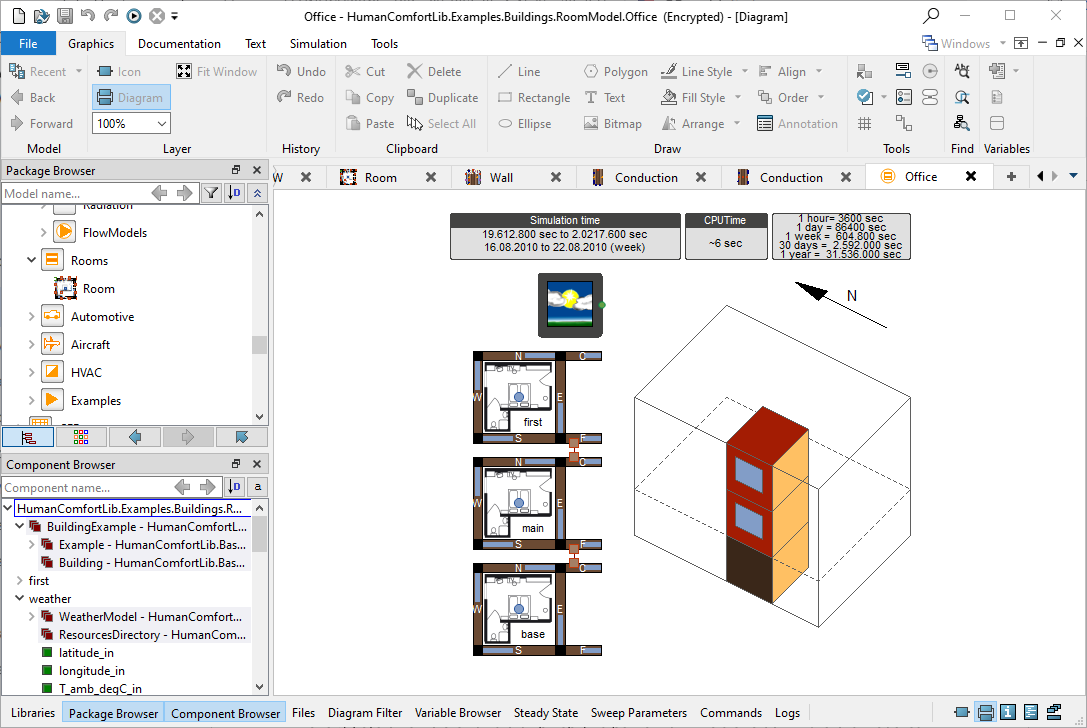1087x728 pixels.
Task: Toggle the Diagram layer view
Action: (131, 97)
